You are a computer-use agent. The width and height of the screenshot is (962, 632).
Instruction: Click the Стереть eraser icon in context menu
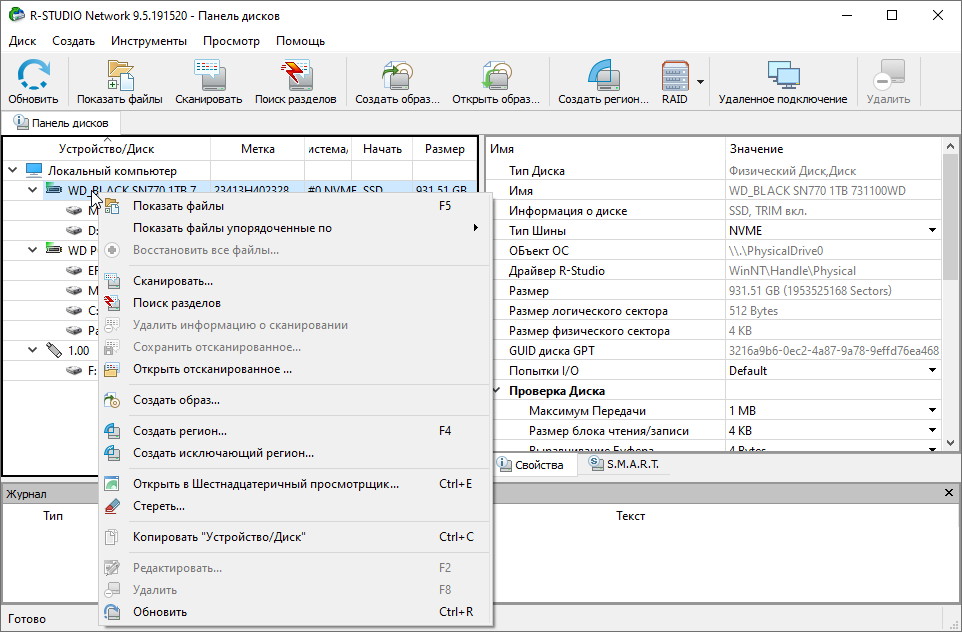point(112,506)
